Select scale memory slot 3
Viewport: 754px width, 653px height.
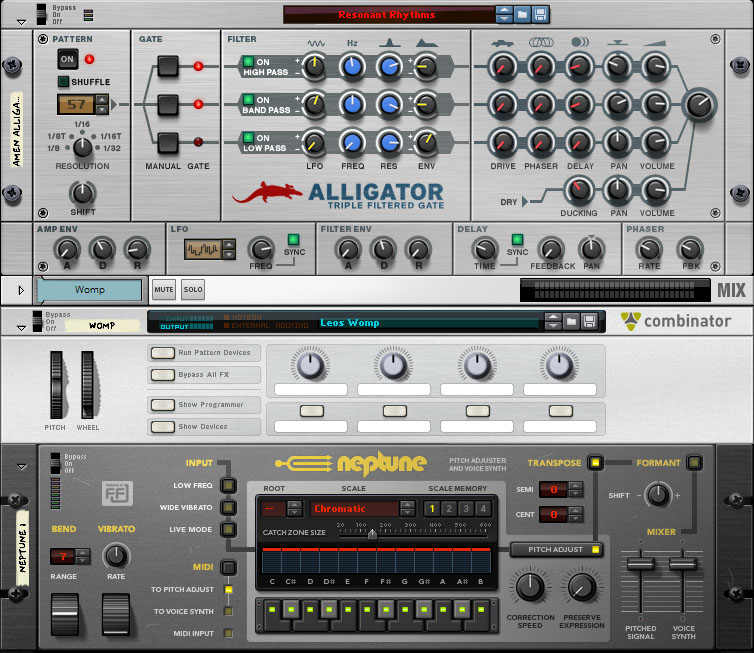pyautogui.click(x=466, y=509)
